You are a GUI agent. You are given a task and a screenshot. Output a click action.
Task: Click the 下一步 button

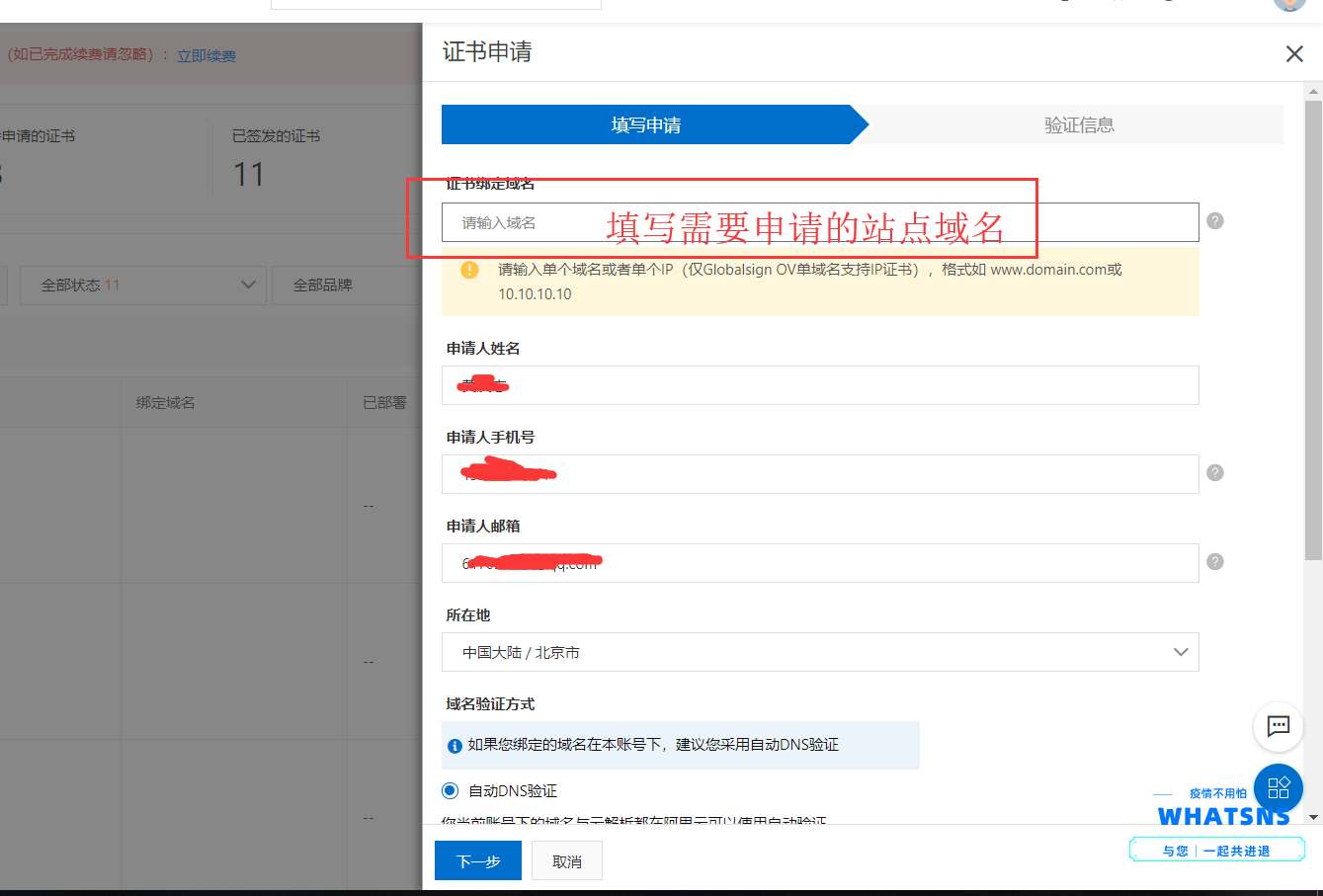pos(478,861)
